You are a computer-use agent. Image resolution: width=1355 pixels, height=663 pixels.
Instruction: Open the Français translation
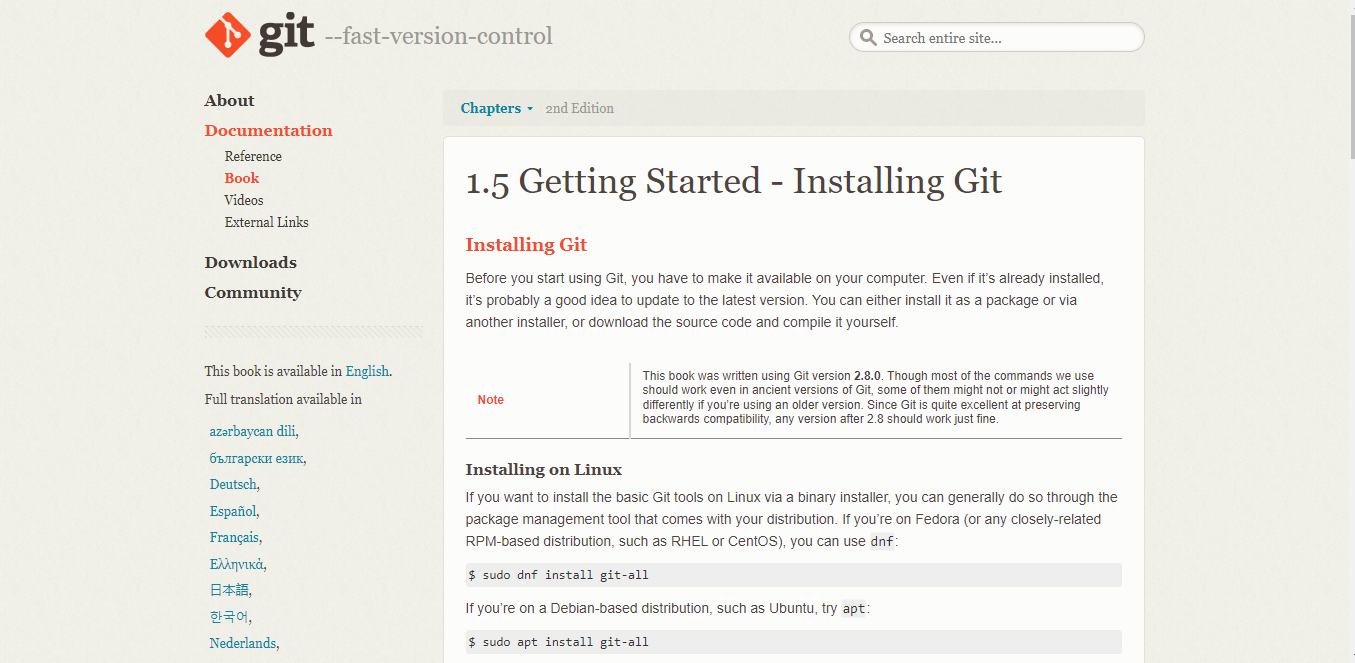(x=234, y=537)
